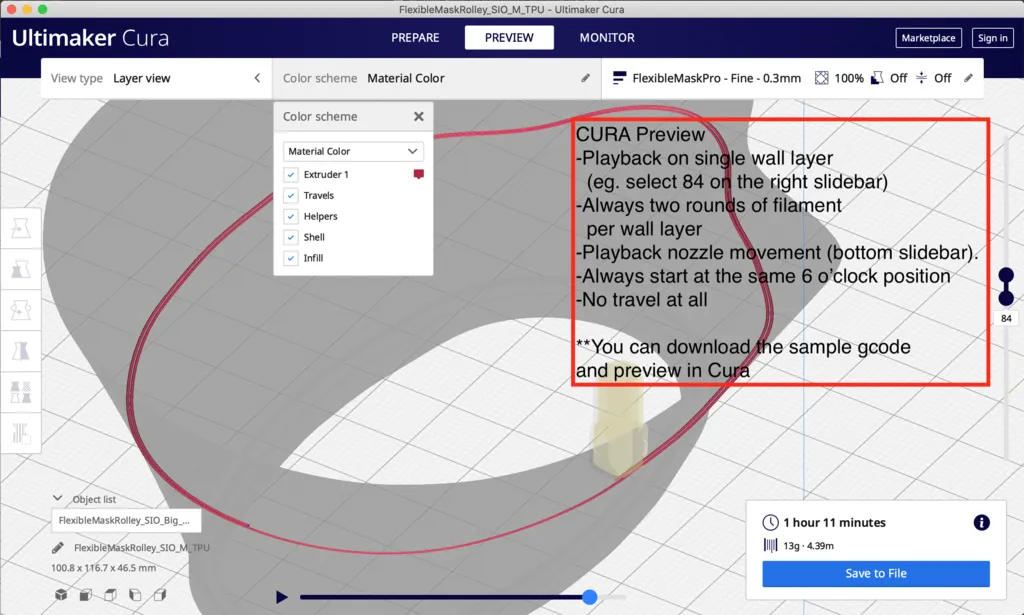
Task: Click '1 hour 11 minutes' print time text
Action: 835,522
